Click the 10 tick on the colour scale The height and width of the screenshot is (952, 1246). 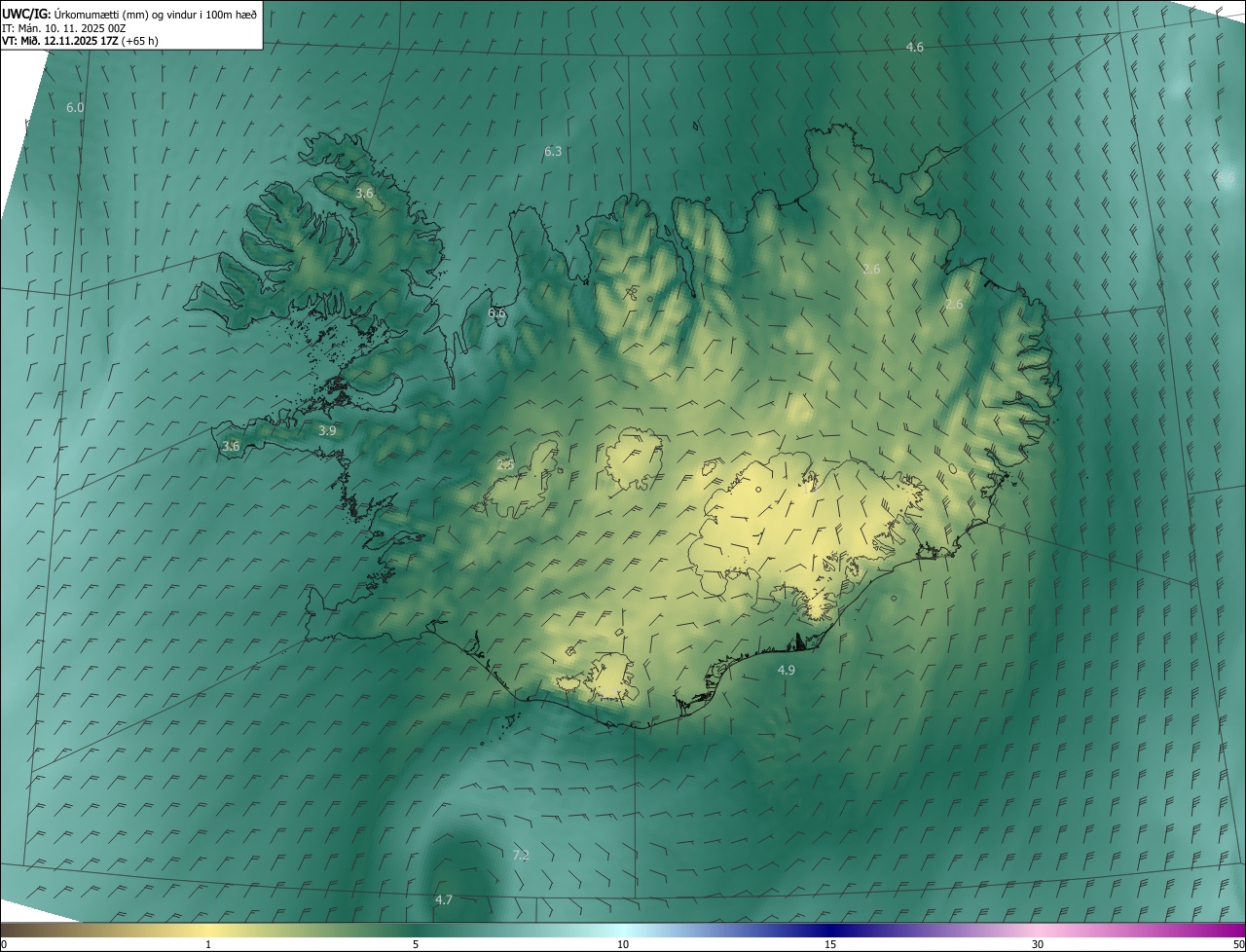click(623, 945)
